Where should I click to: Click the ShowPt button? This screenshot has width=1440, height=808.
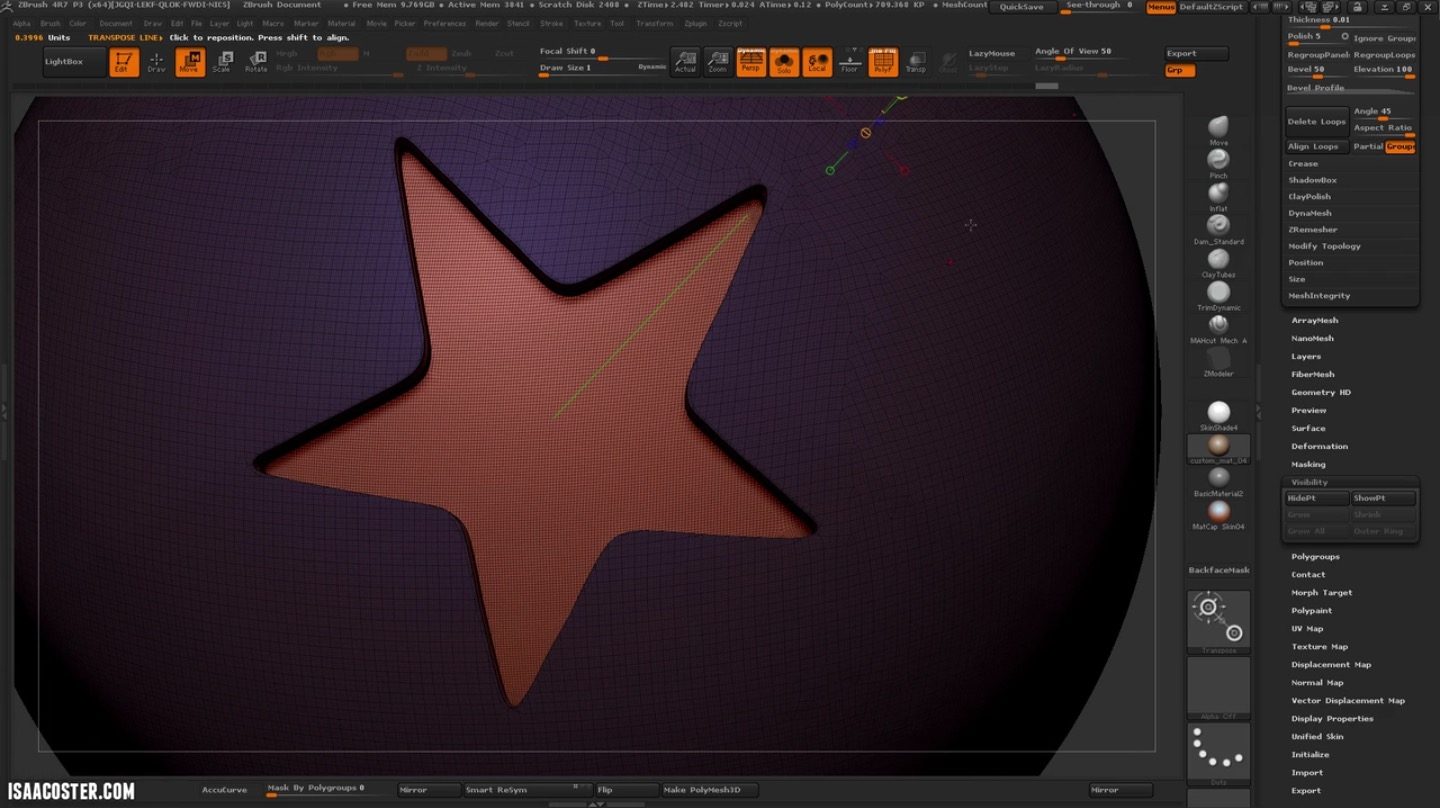click(x=1384, y=498)
